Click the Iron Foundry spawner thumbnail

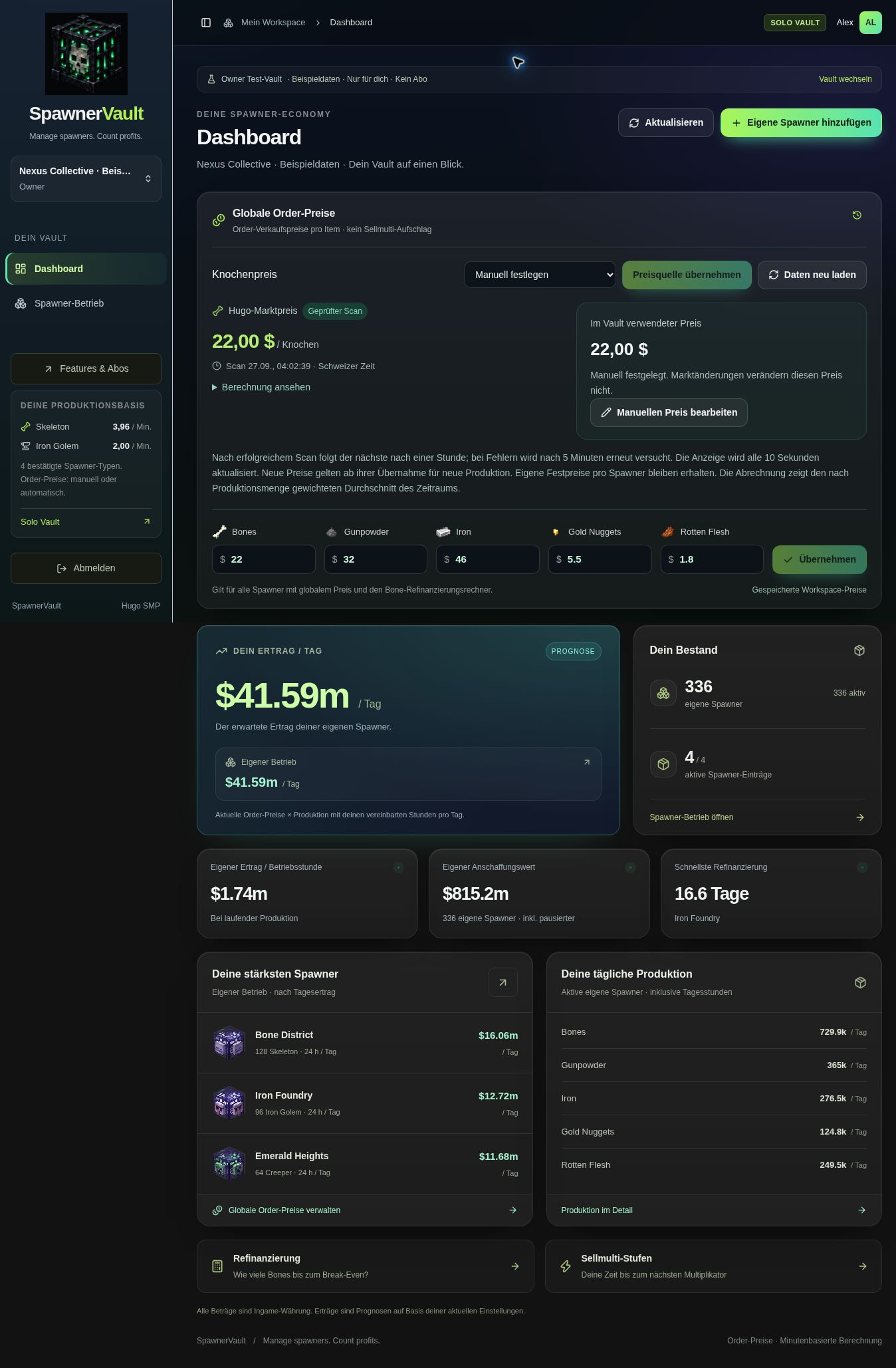point(229,1103)
